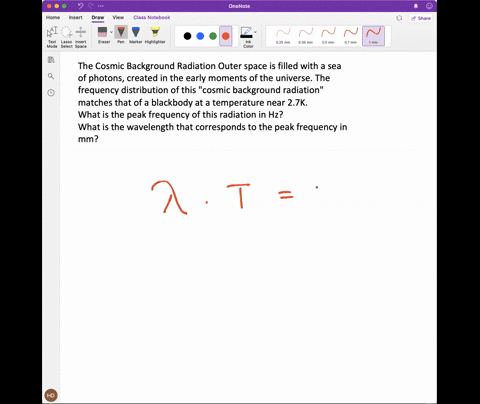The height and width of the screenshot is (404, 480).
Task: Set pen thickness to 0.25 mm
Action: (x=283, y=36)
